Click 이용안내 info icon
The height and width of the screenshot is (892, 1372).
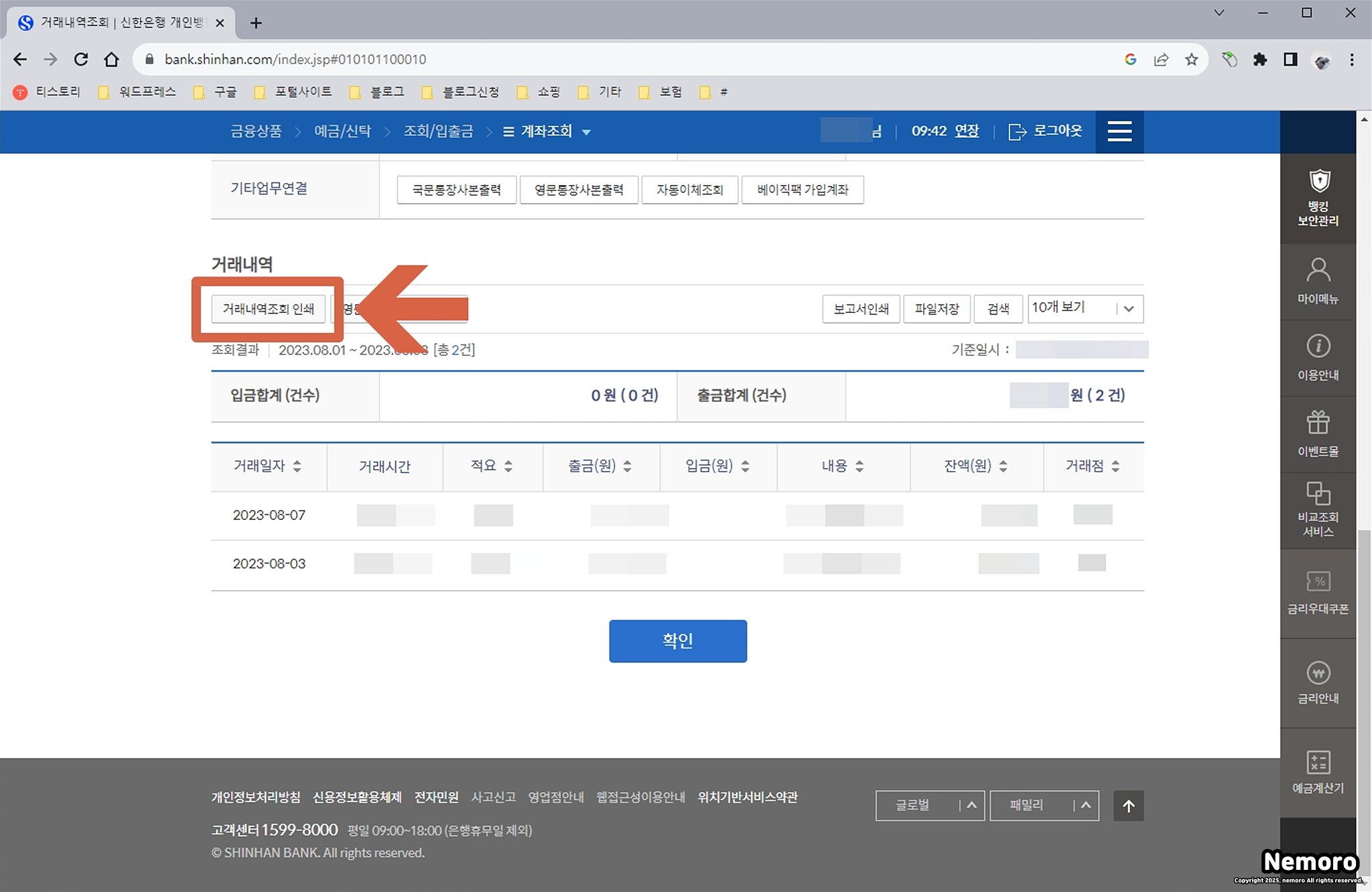click(x=1318, y=346)
